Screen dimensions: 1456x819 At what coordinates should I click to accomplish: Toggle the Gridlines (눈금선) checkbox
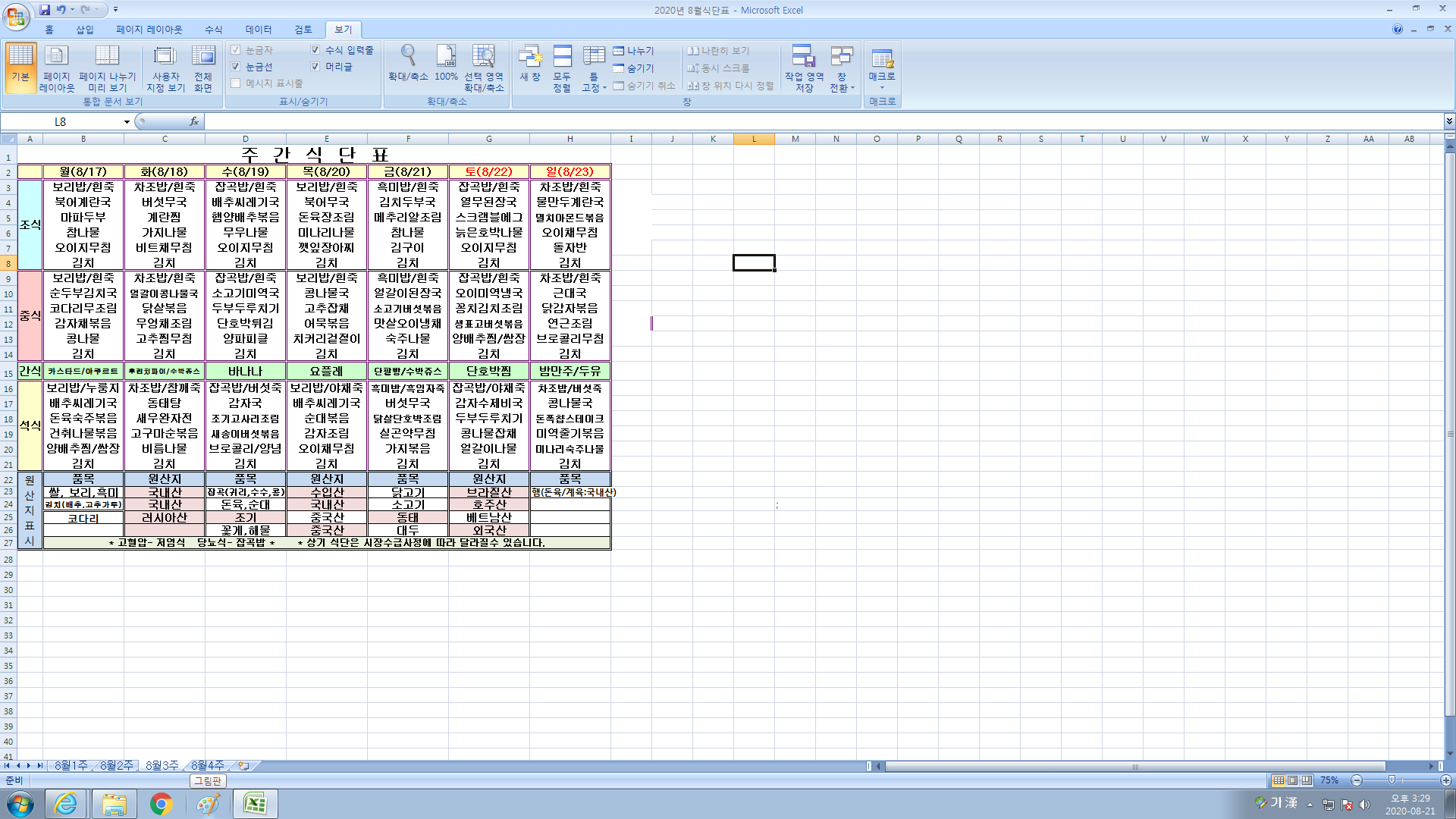point(236,67)
